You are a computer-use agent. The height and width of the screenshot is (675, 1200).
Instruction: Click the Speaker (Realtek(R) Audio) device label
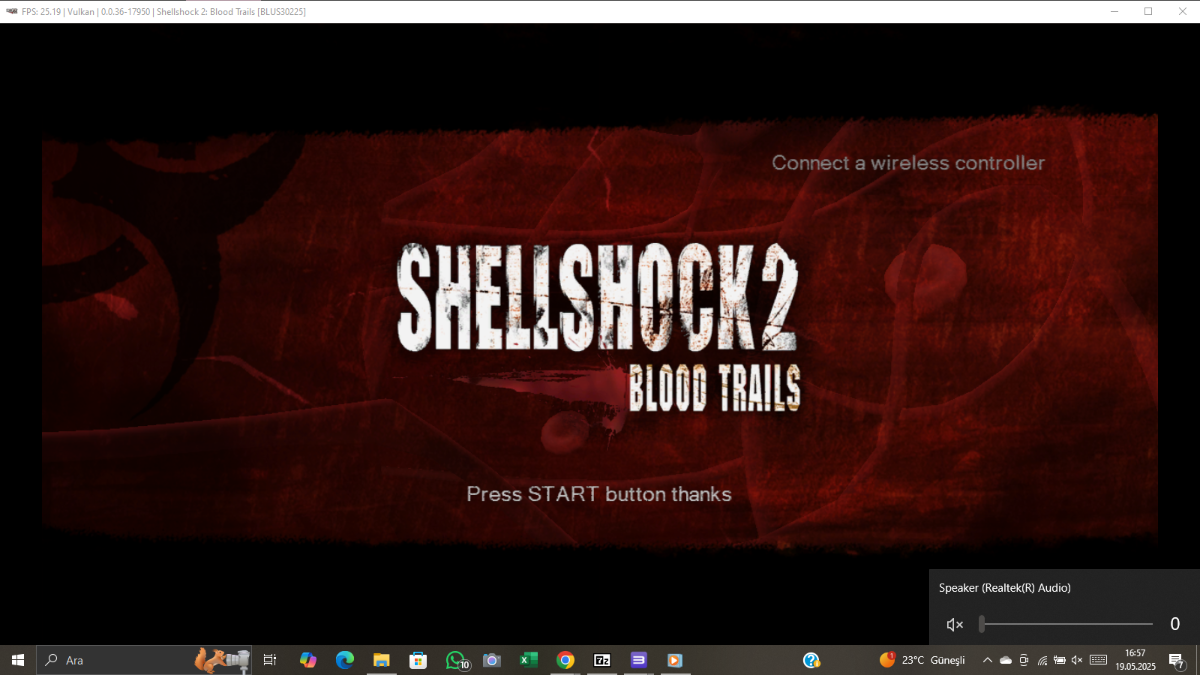click(x=1005, y=588)
